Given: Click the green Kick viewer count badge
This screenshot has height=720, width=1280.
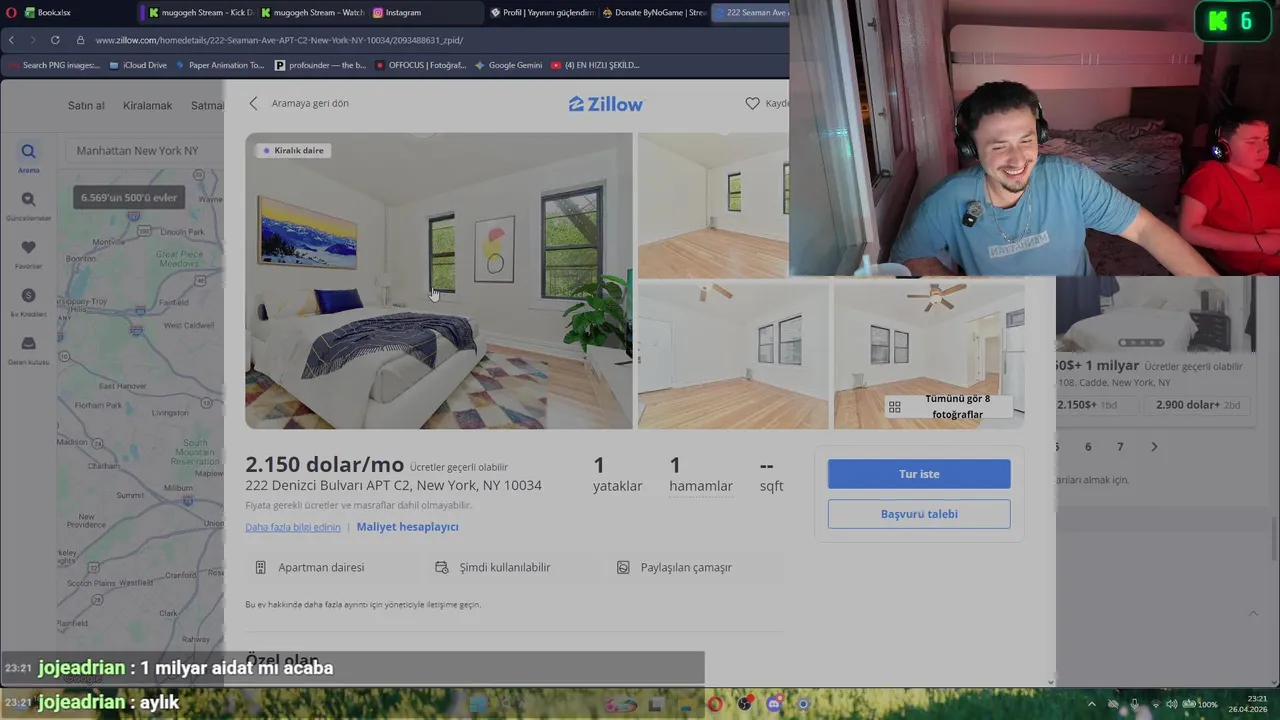Looking at the screenshot, I should pyautogui.click(x=1233, y=21).
